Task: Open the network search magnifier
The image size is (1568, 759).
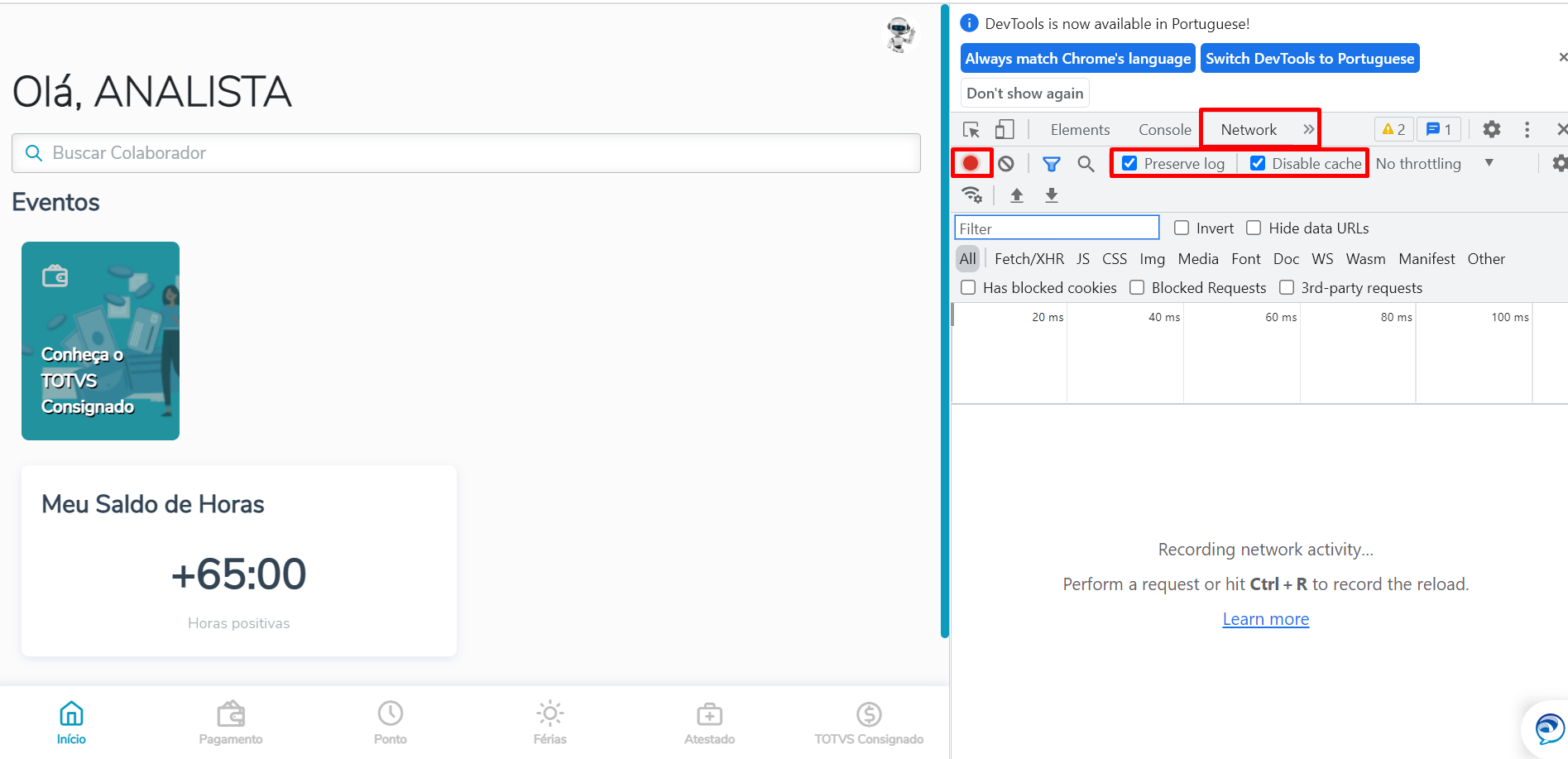Action: pos(1086,164)
